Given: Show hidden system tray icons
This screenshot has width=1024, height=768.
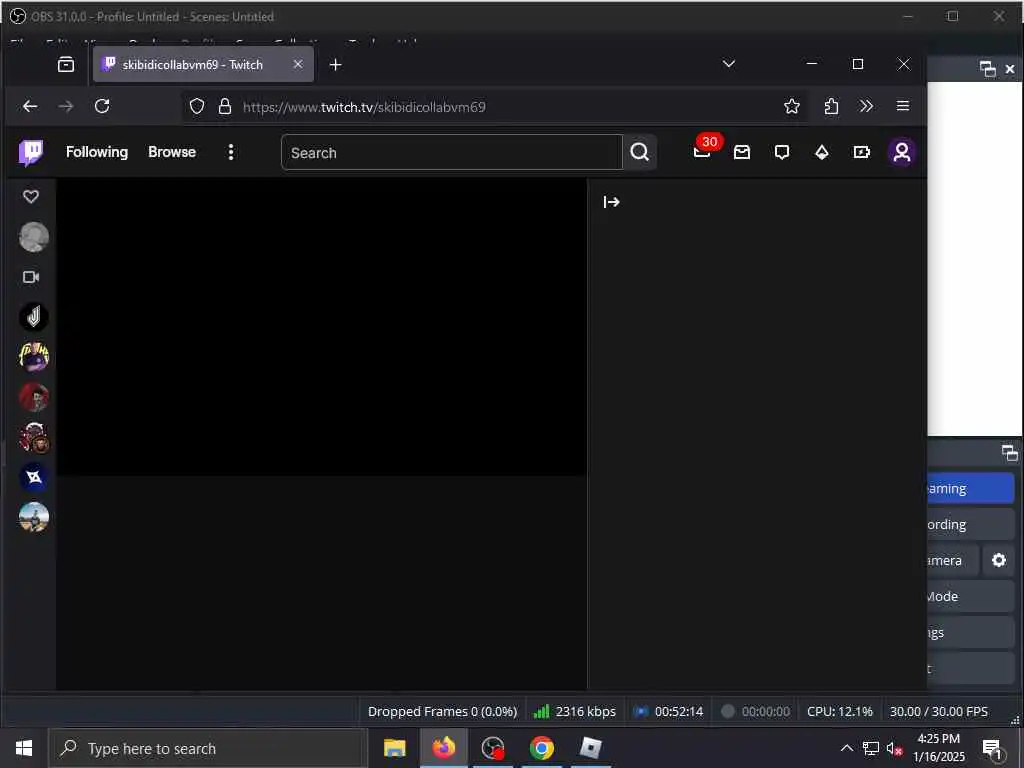Looking at the screenshot, I should [846, 748].
